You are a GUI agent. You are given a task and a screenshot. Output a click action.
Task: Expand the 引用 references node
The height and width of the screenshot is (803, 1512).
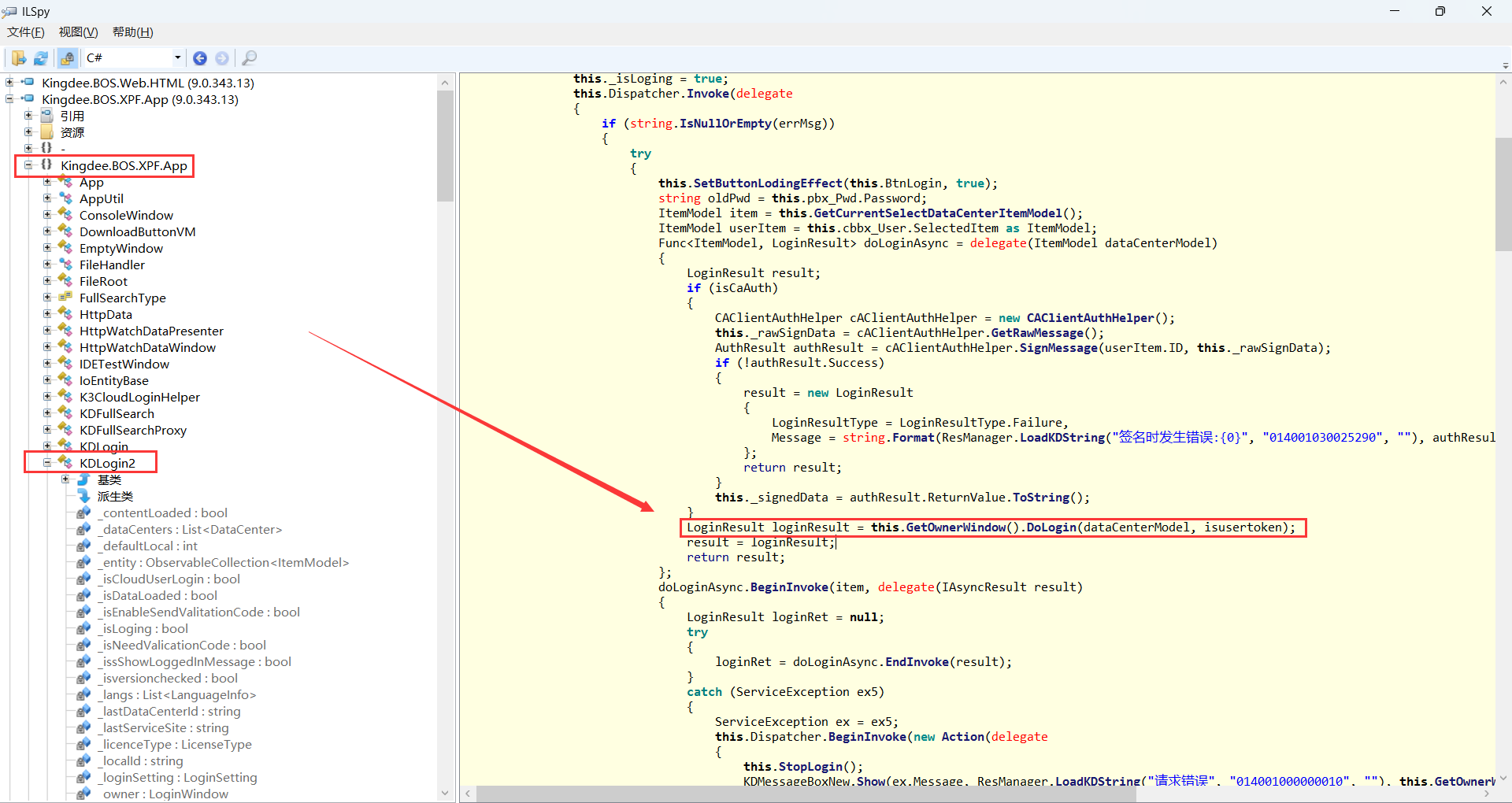28,115
